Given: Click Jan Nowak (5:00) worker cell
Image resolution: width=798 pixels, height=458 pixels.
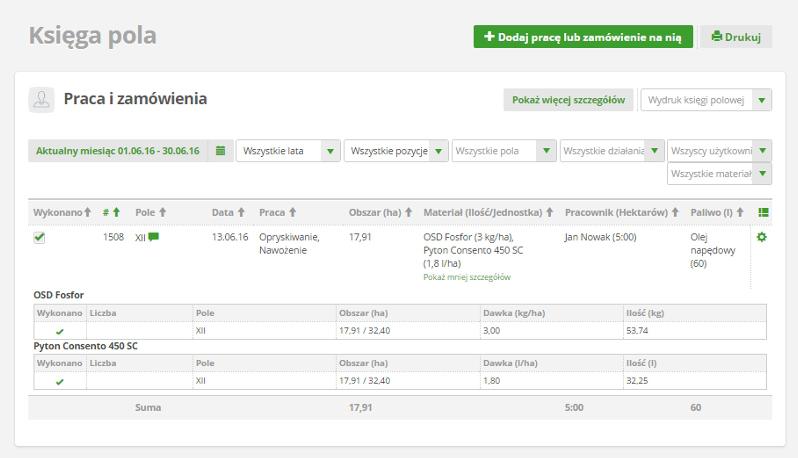Looking at the screenshot, I should pyautogui.click(x=601, y=237).
